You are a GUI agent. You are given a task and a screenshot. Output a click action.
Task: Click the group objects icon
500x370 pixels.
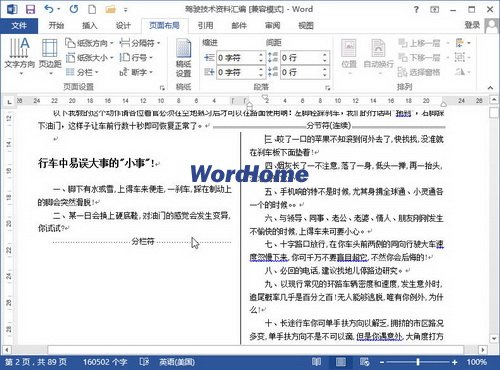460,57
